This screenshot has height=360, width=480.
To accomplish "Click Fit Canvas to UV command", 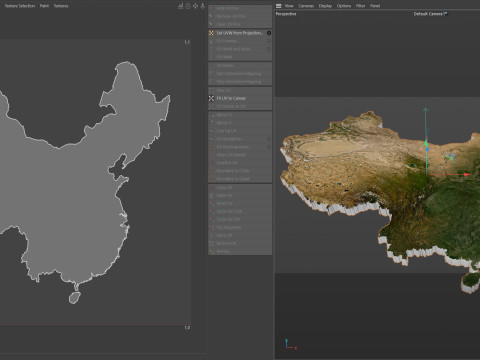I will click(240, 106).
